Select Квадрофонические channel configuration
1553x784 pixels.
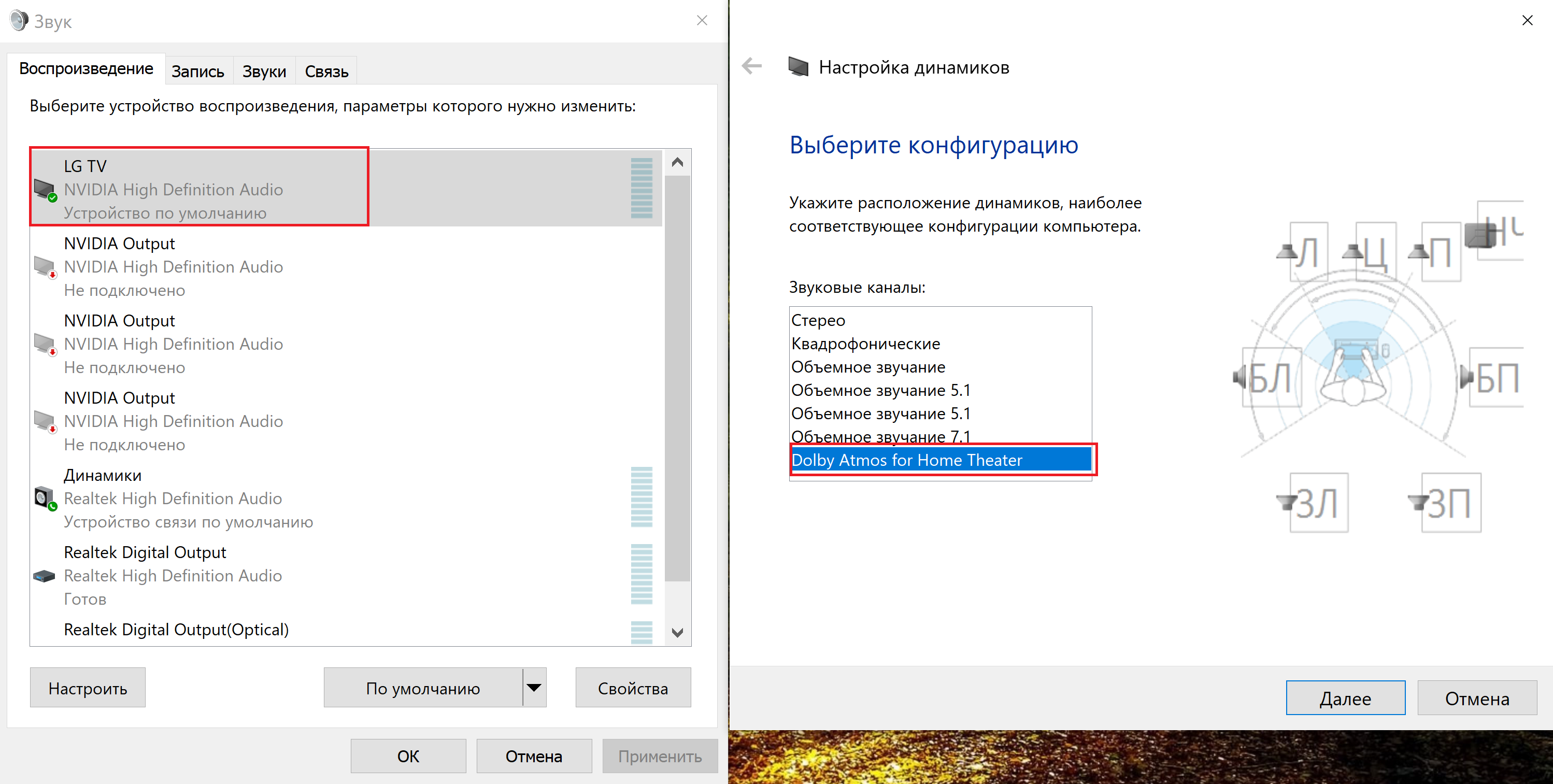click(x=866, y=344)
